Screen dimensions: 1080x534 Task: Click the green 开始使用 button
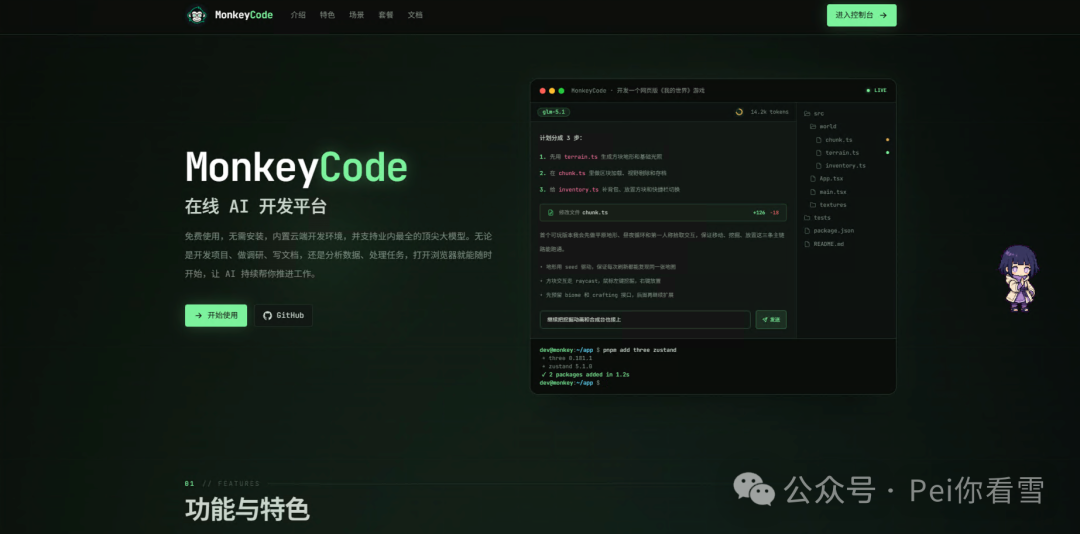tap(216, 316)
